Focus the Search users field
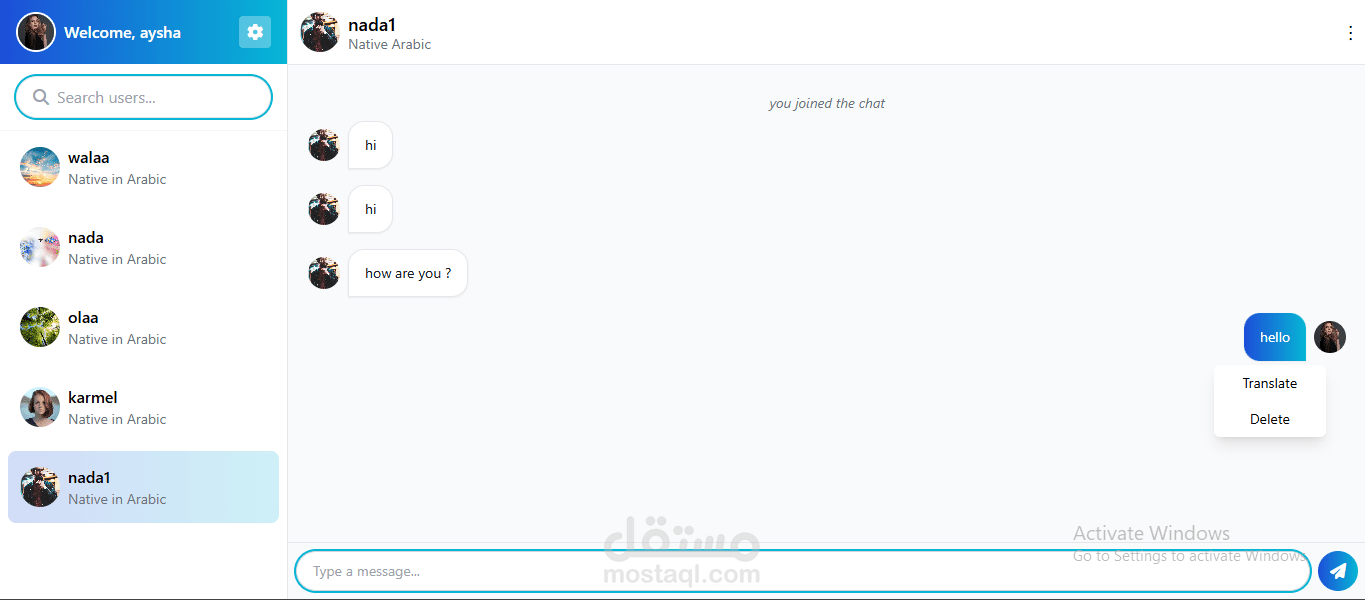 (x=143, y=97)
